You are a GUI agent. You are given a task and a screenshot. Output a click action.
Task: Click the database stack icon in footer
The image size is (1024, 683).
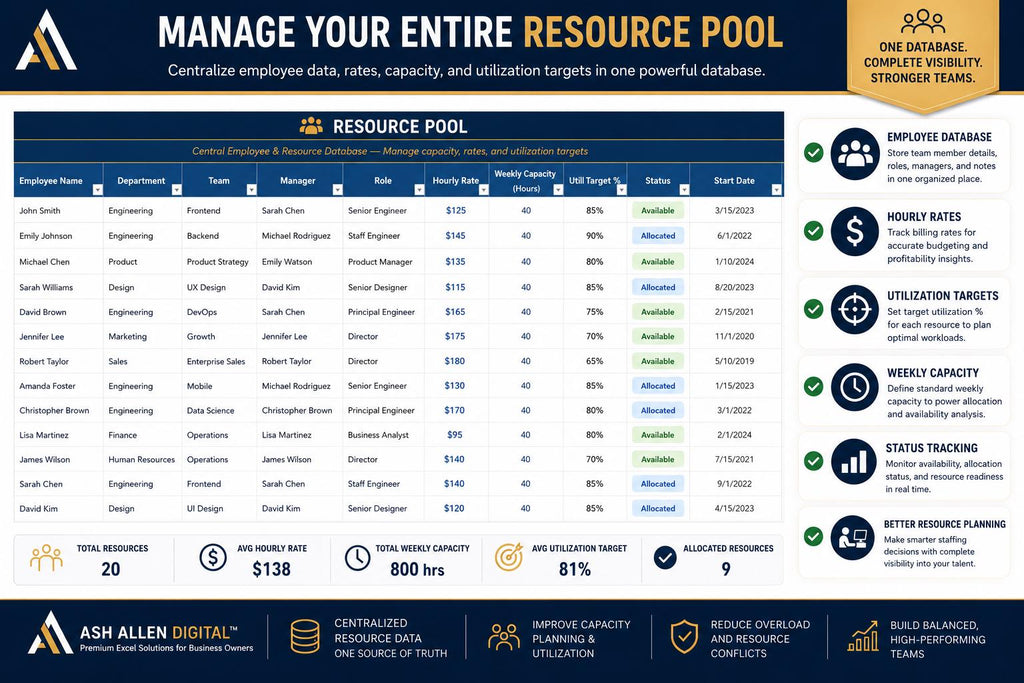coord(305,637)
